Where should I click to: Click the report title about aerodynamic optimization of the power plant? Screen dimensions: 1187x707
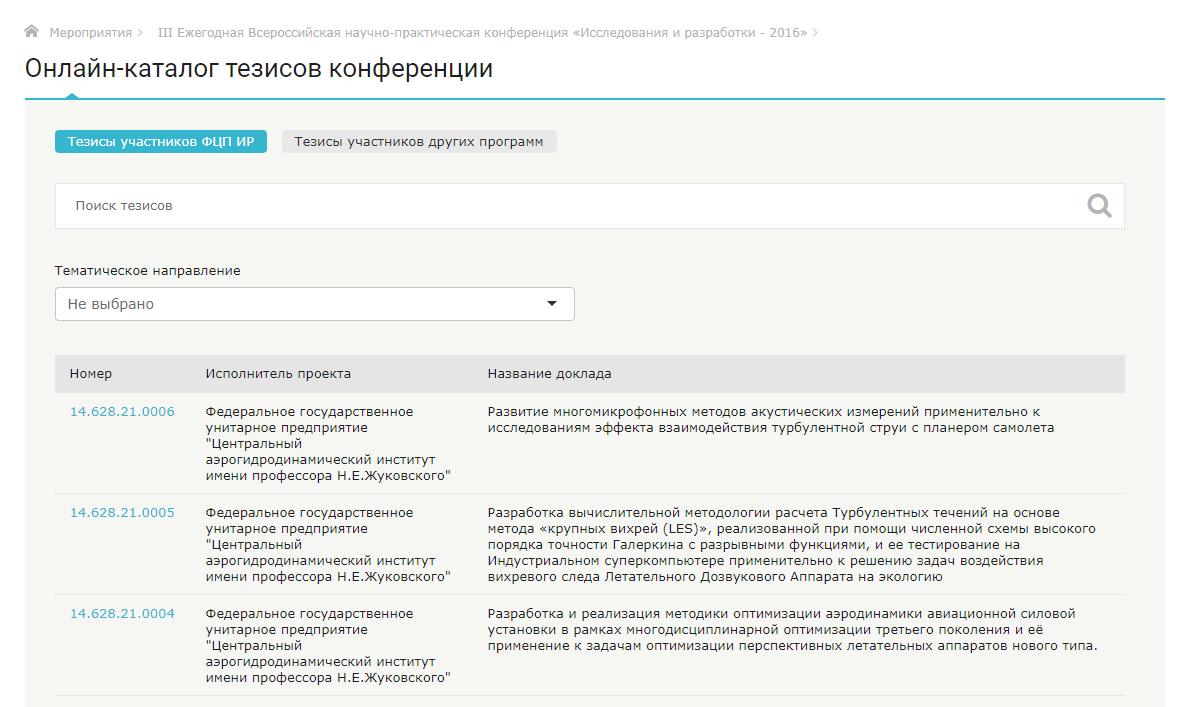[790, 630]
